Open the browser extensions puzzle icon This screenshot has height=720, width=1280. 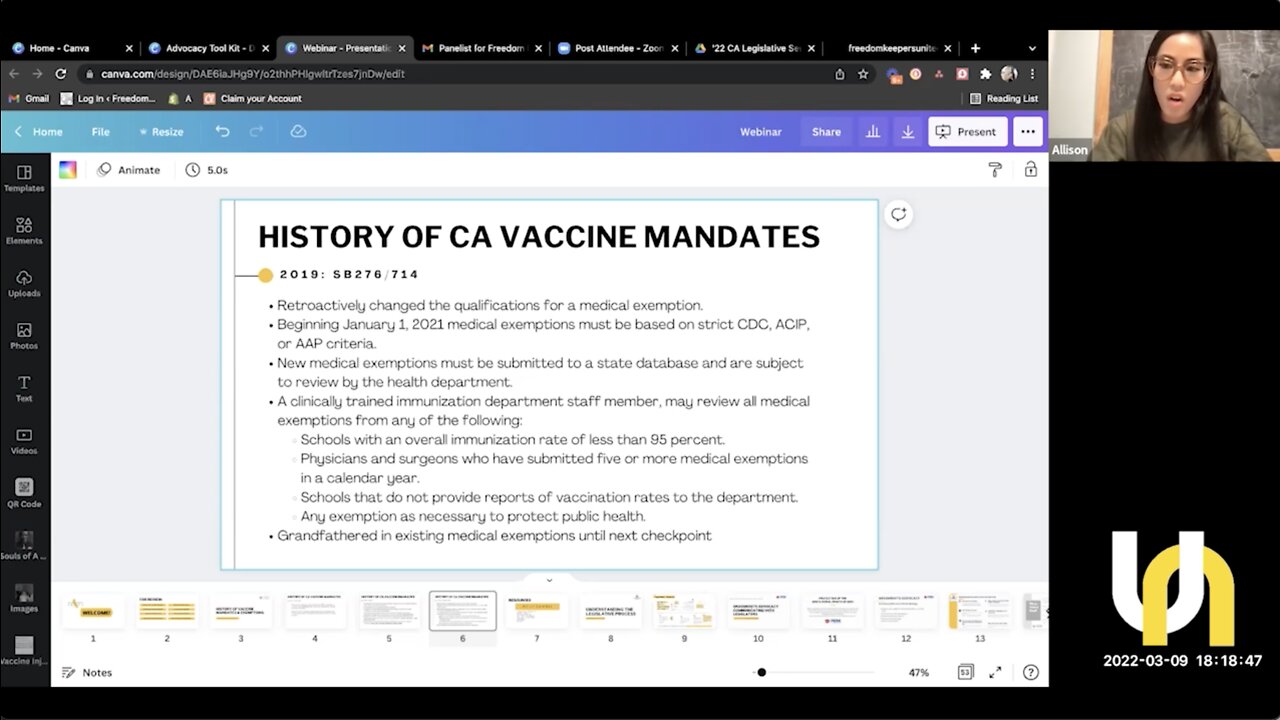(985, 74)
